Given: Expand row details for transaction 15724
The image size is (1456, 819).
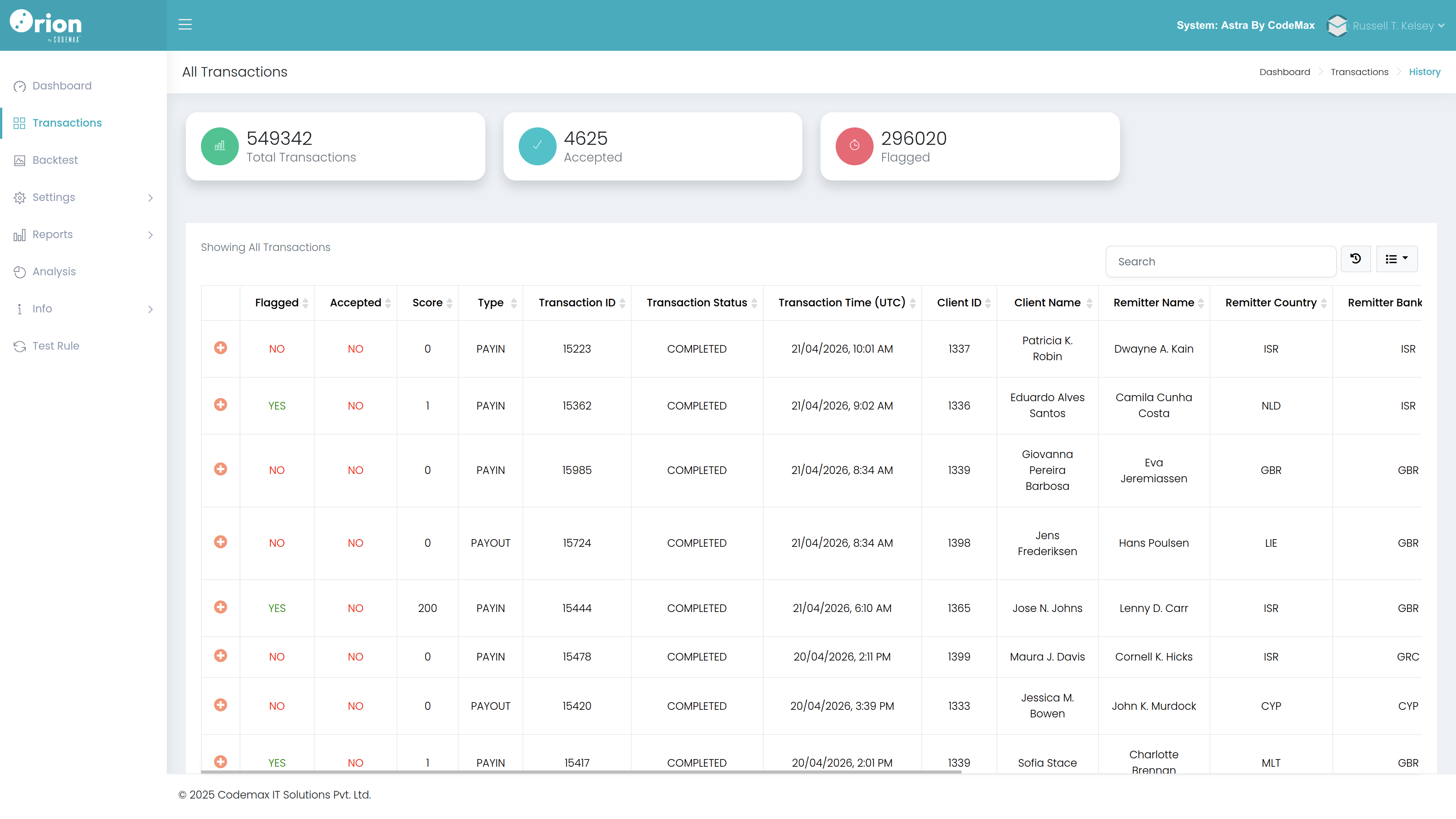Looking at the screenshot, I should coord(220,542).
